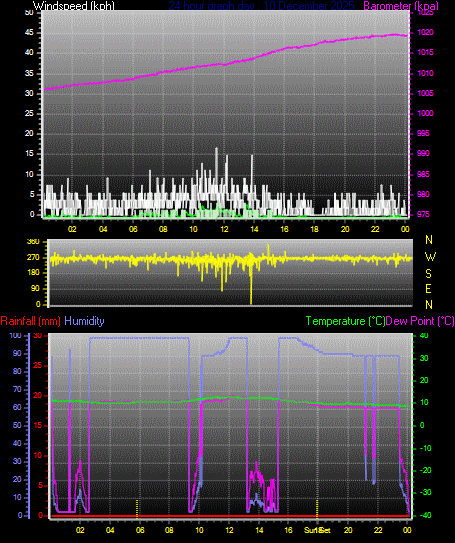
Task: Click -20 on the green temperature axis
Action: [x=426, y=470]
